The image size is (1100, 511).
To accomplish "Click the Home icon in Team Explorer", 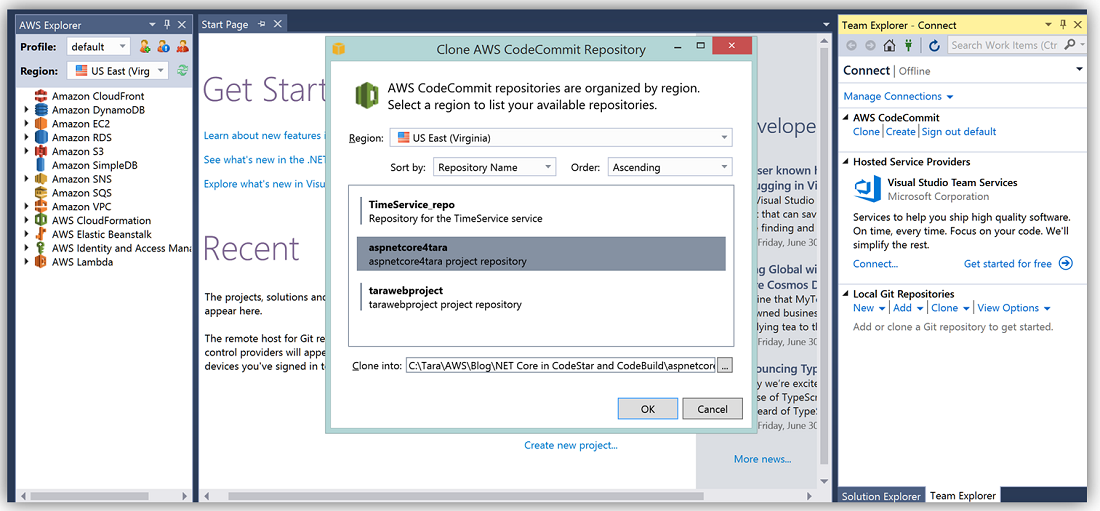I will pyautogui.click(x=889, y=45).
